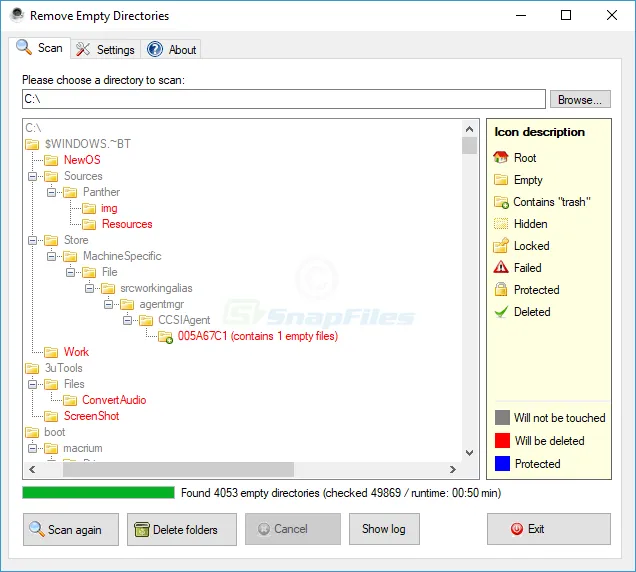Viewport: 636px width, 572px height.
Task: Click the Failed warning triangle icon
Action: [x=501, y=267]
